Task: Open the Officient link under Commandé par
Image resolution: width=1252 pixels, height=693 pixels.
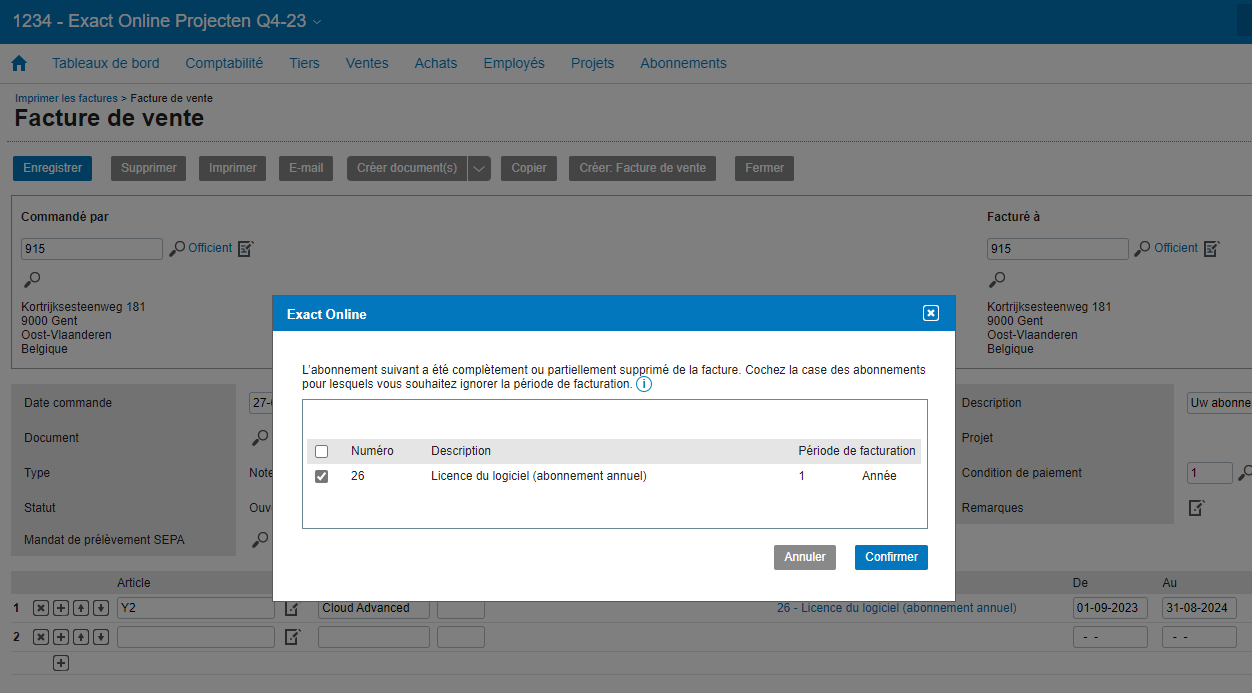Action: [210, 248]
